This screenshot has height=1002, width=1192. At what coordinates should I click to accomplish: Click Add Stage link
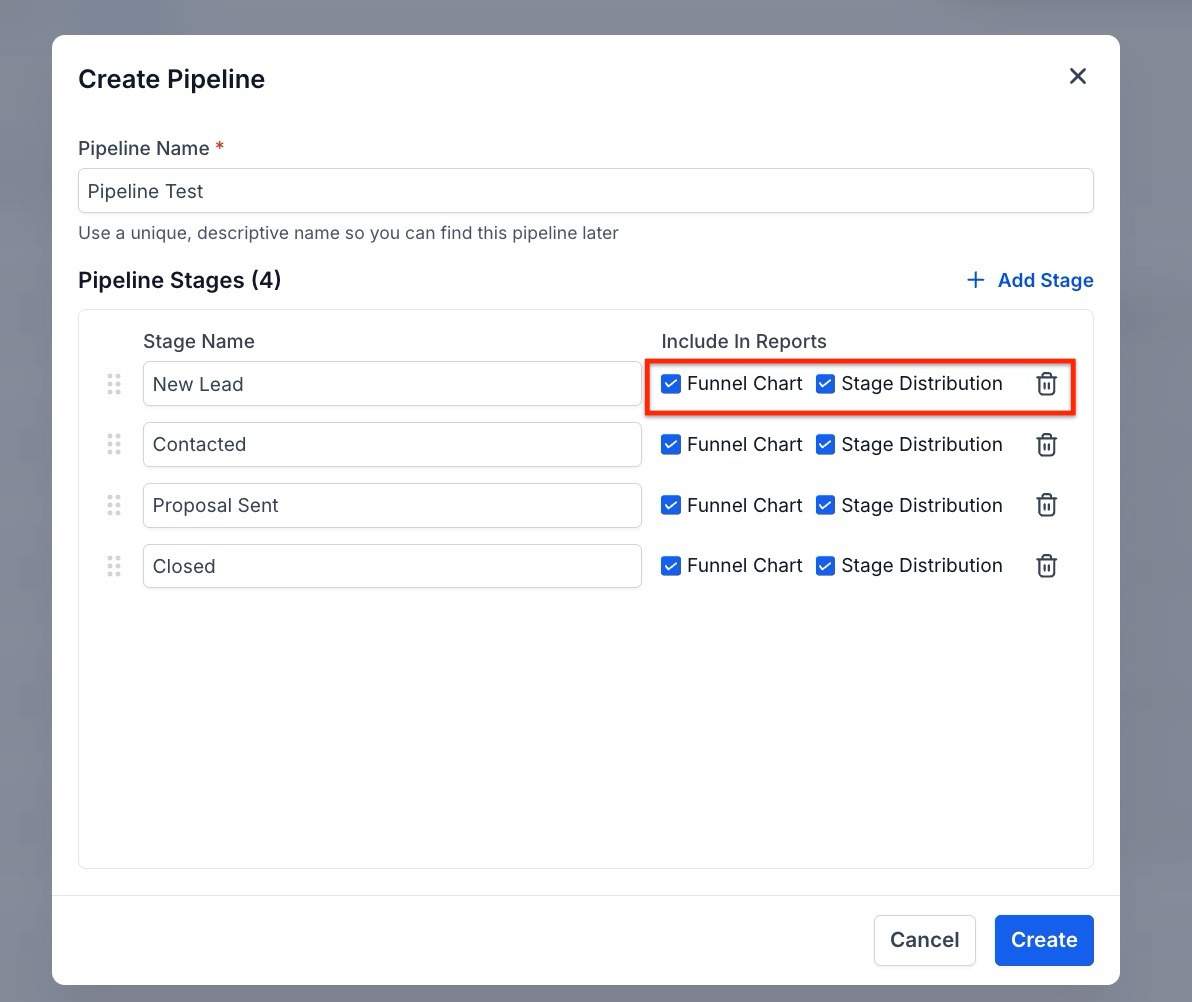1030,280
